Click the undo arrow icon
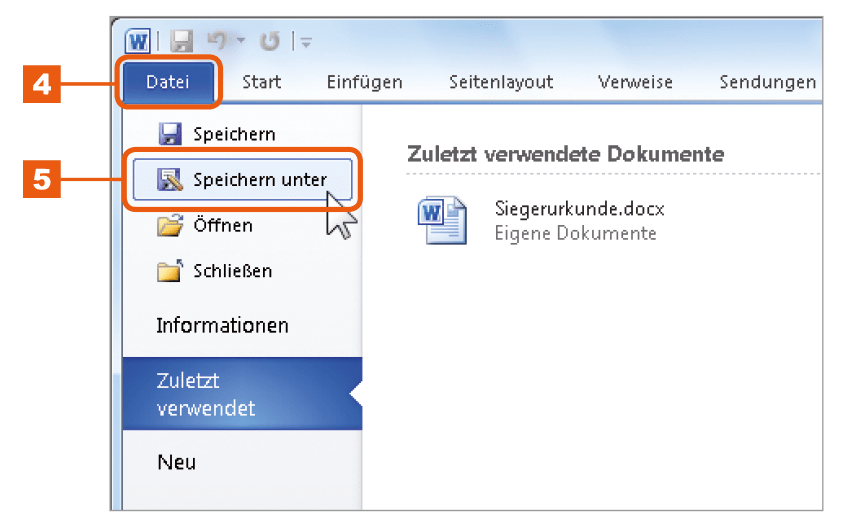The width and height of the screenshot is (850, 526). coord(218,40)
